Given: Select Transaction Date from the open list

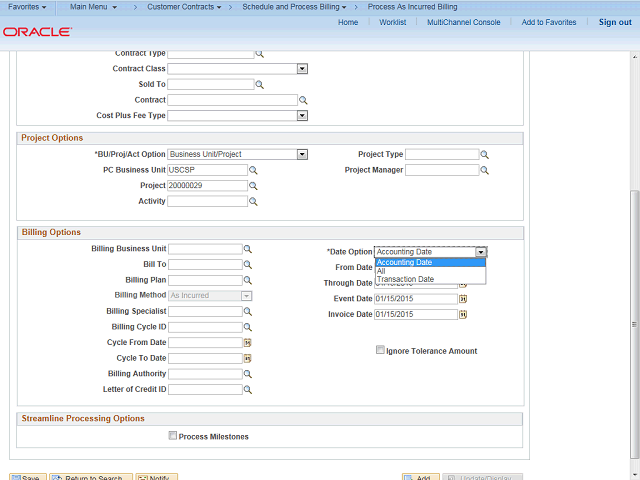Looking at the screenshot, I should click(405, 279).
